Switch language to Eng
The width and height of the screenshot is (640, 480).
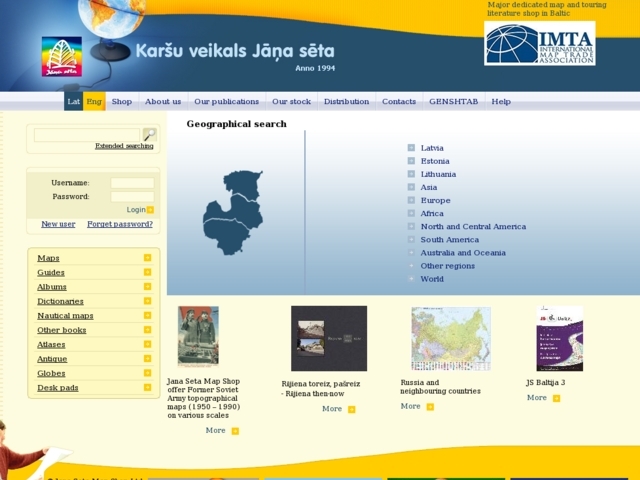[94, 101]
